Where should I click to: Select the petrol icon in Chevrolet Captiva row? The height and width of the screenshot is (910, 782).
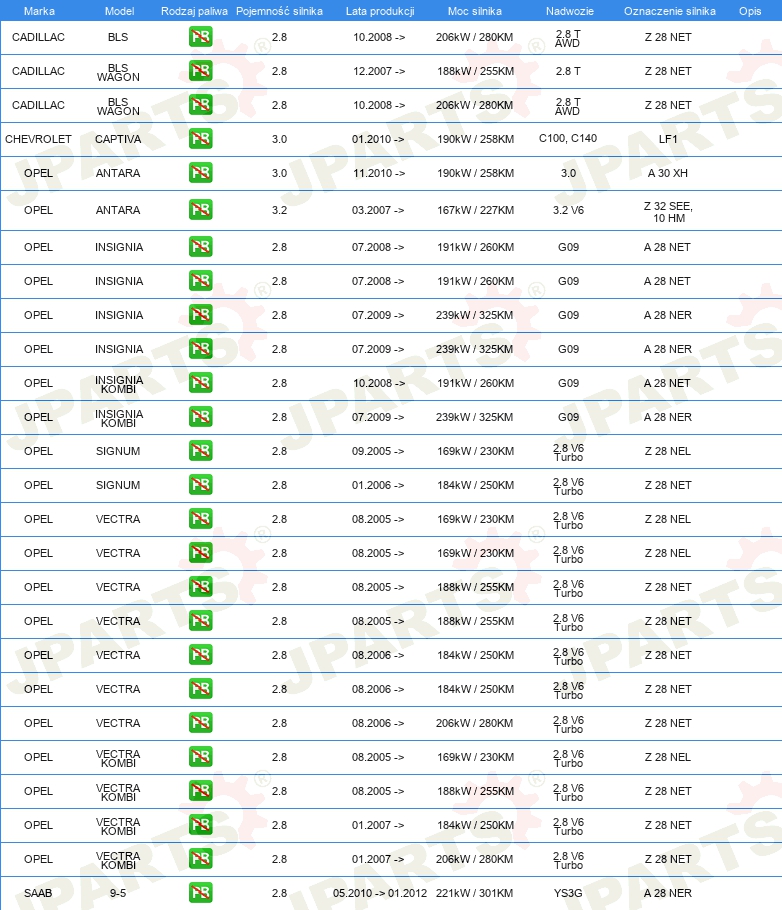pyautogui.click(x=200, y=139)
